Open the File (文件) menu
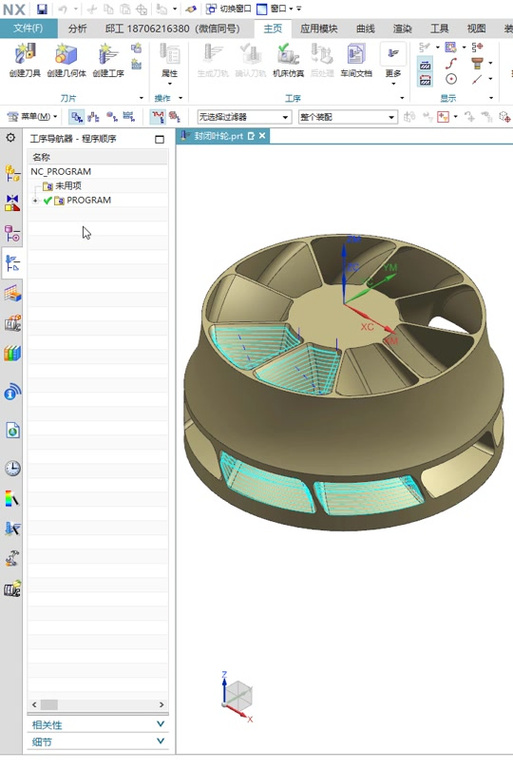This screenshot has width=513, height=770. (28, 28)
